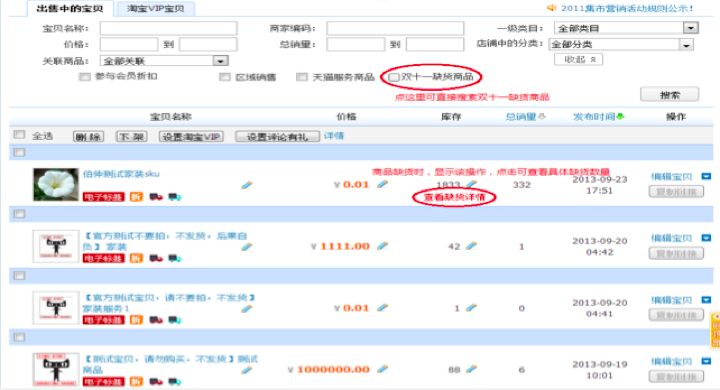
Task: Click speaker announcement icon at top right
Action: (x=551, y=8)
